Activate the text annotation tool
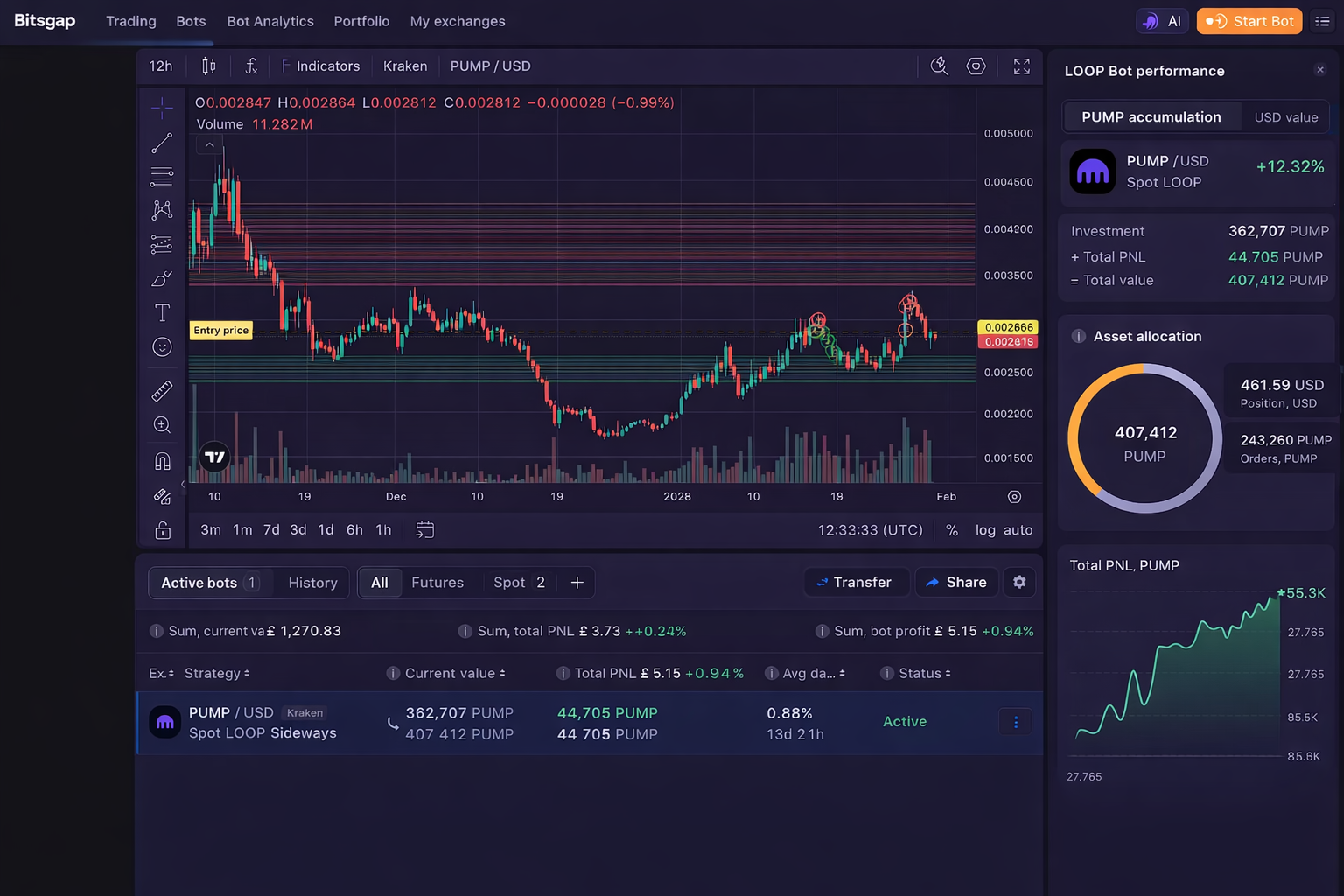 pos(162,311)
